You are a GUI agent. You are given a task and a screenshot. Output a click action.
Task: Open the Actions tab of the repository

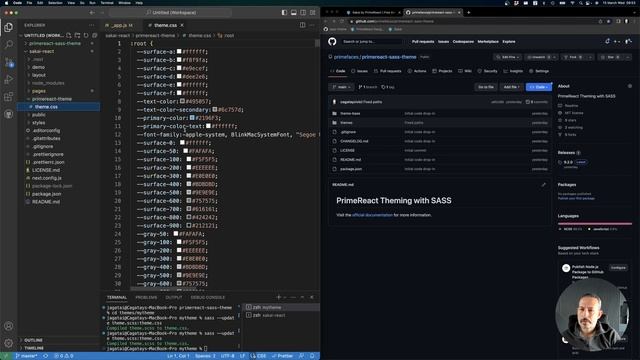(417, 71)
